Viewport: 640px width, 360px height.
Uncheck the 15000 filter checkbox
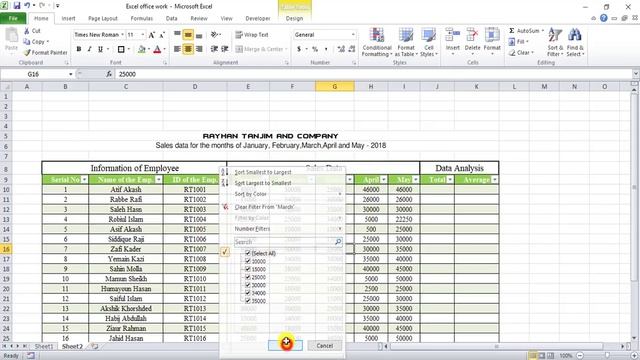(x=248, y=269)
